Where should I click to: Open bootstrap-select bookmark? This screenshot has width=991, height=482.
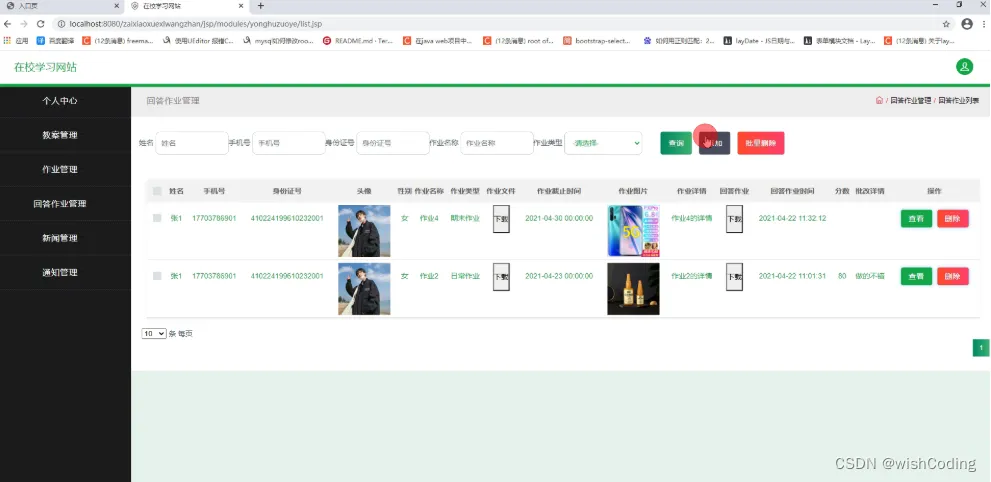pos(597,40)
